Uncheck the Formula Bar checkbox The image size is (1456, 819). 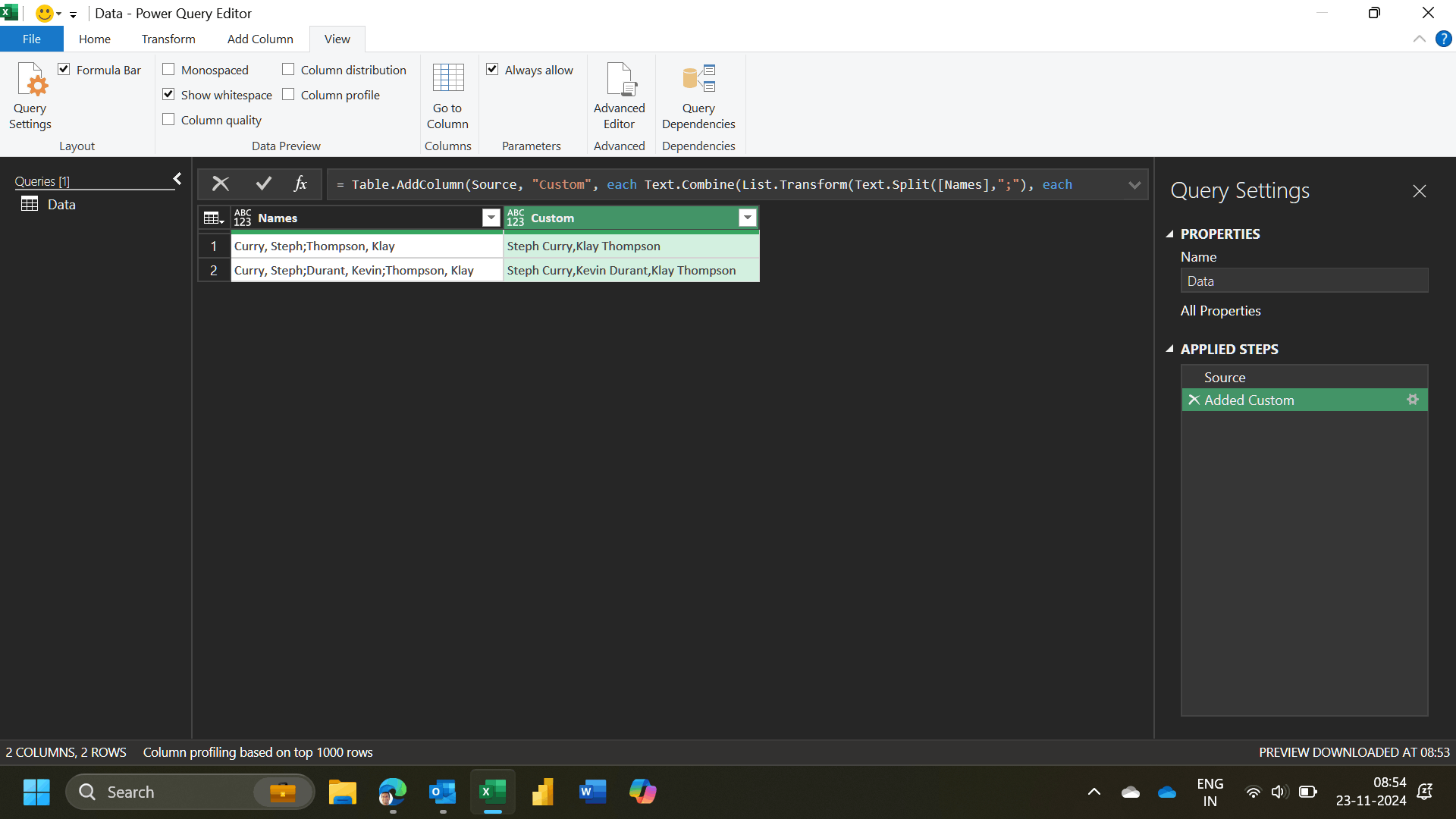click(x=64, y=69)
